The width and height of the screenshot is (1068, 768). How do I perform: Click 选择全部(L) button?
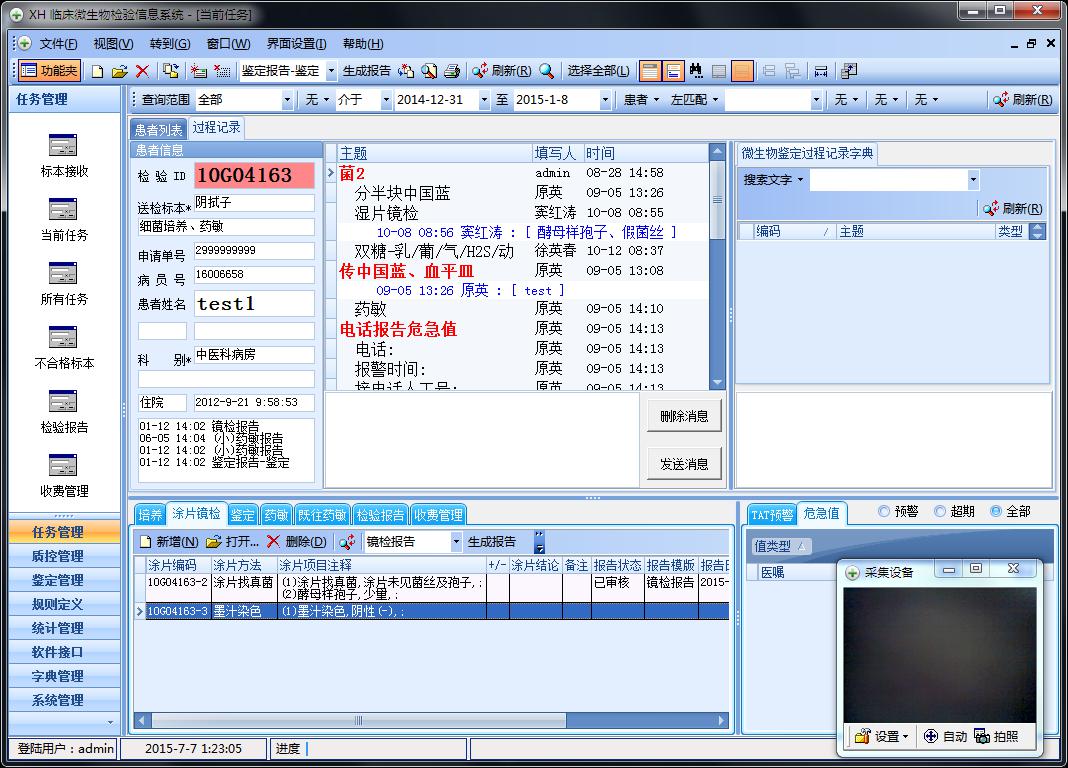pos(598,71)
